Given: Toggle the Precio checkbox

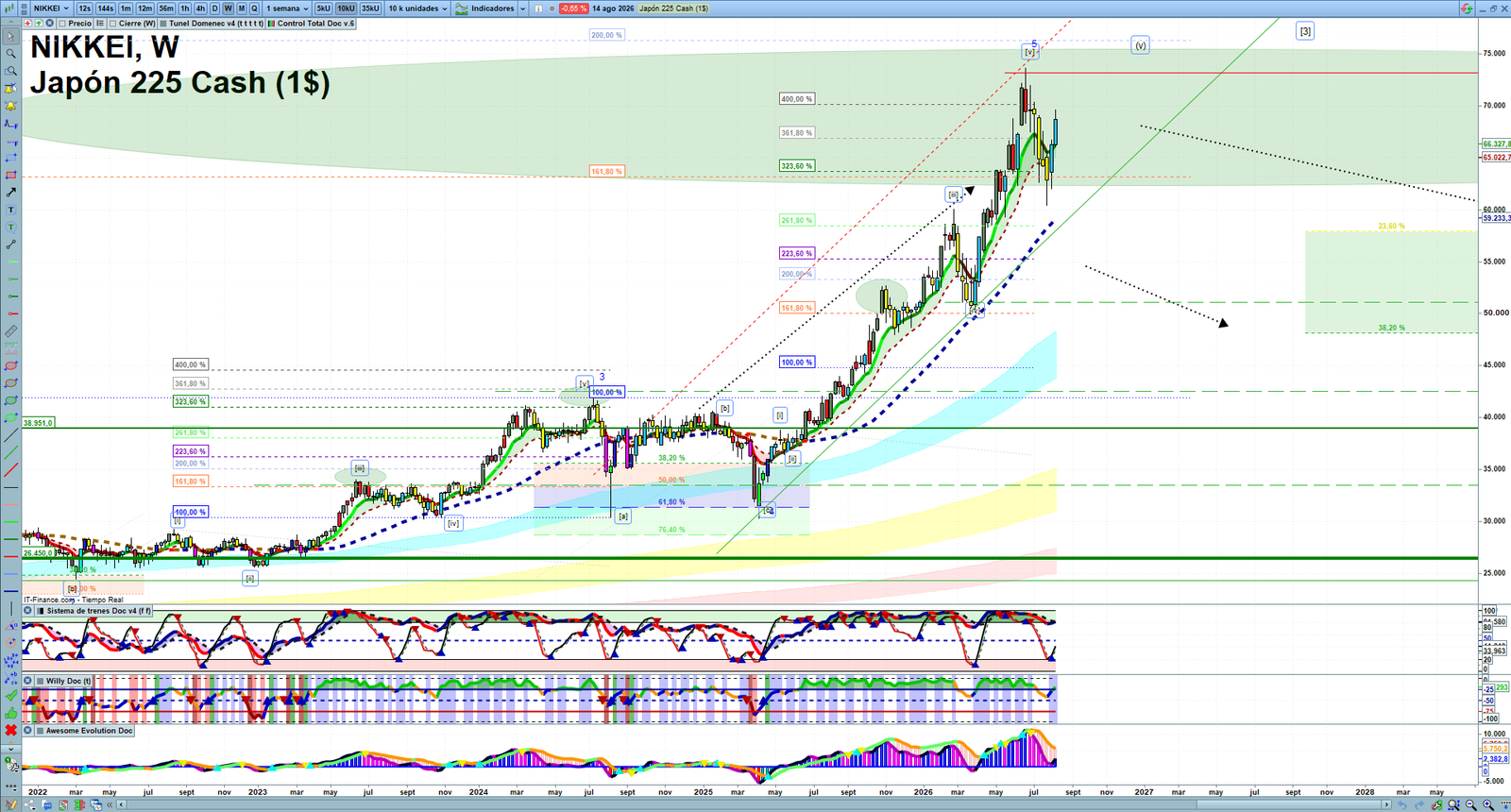Looking at the screenshot, I should [x=62, y=23].
